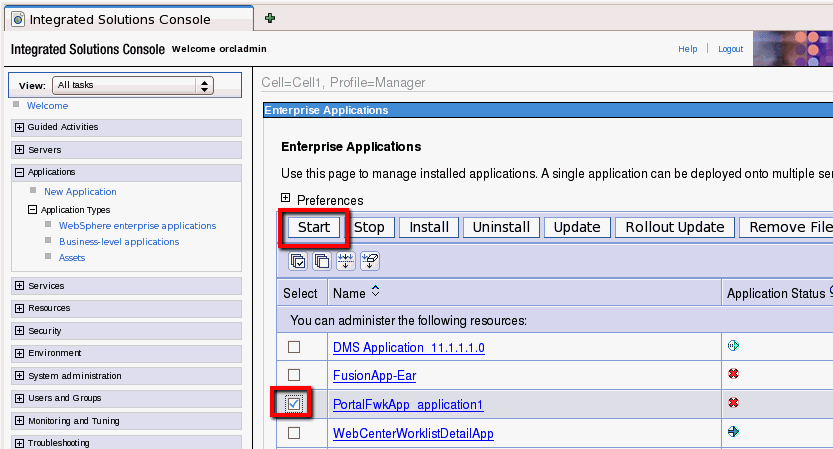Click the Install button

pyautogui.click(x=429, y=227)
